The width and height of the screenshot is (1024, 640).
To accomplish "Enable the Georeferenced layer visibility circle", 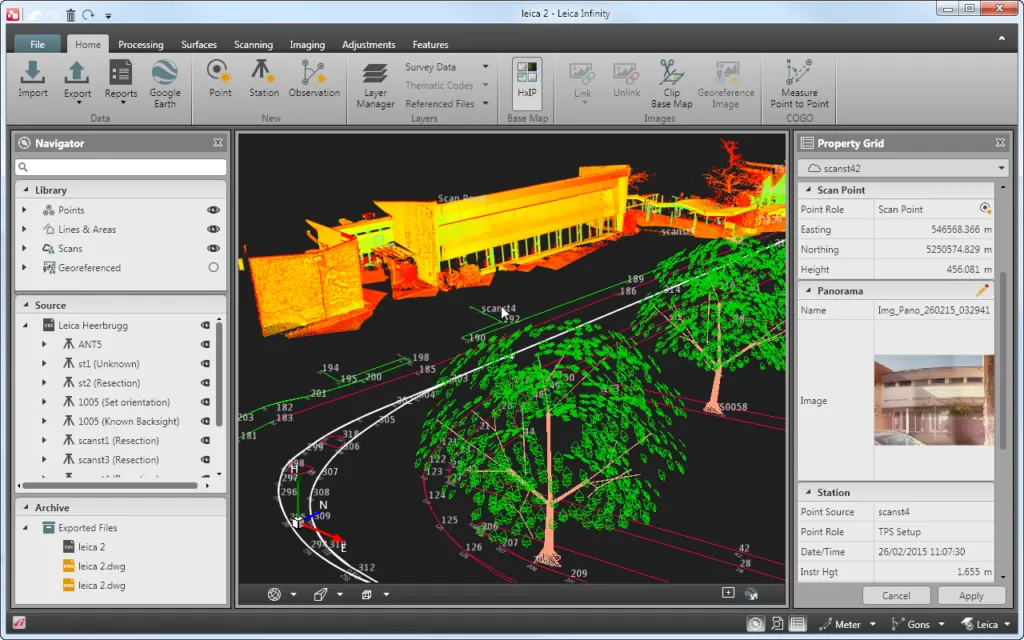I will 213,268.
